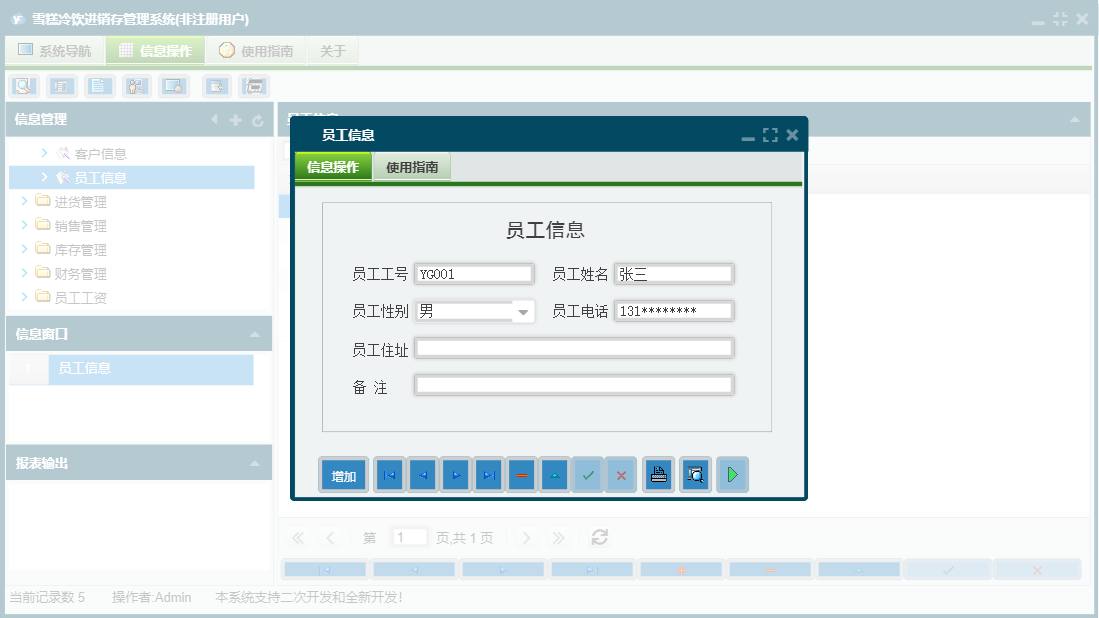Click the print icon in the employee dialog
Viewport: 1099px width, 618px height.
[658, 475]
